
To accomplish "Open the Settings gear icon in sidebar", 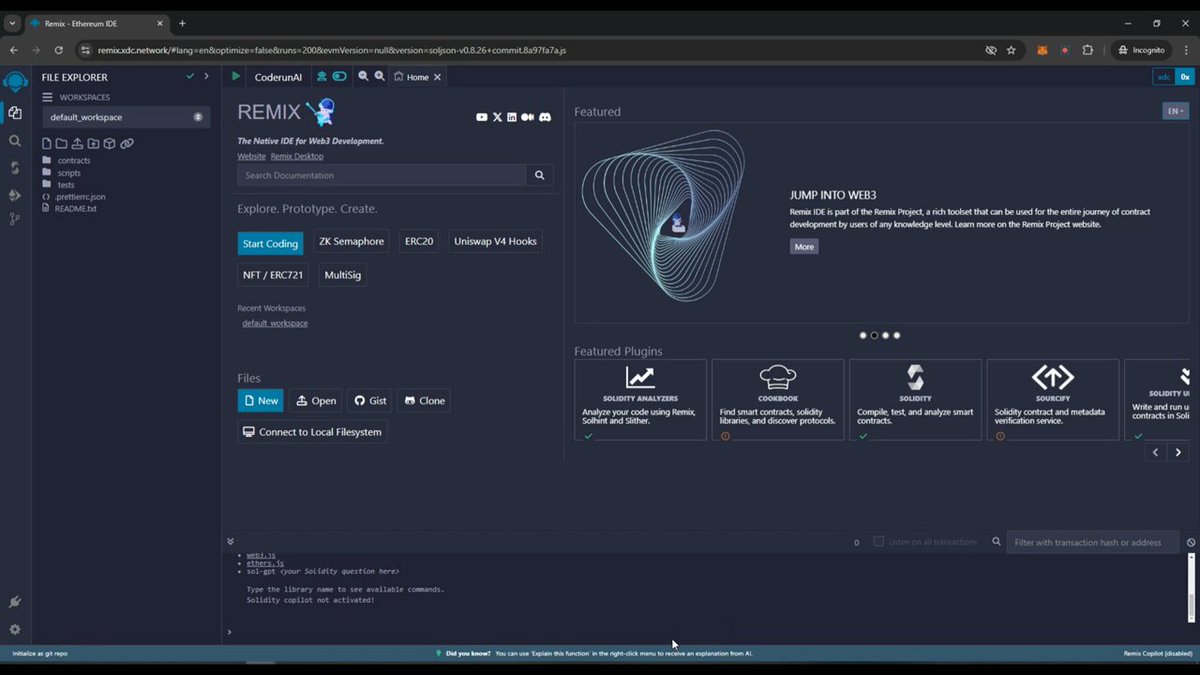I will click(x=15, y=629).
